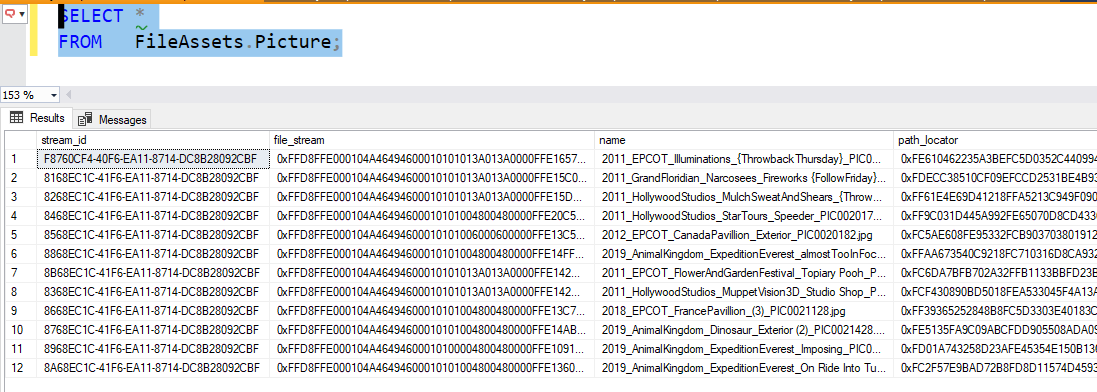This screenshot has width=1097, height=392.
Task: Select stream_id cell 8168EC1C-41F6-EA11-8714-DC8B28092CBF
Action: (153, 178)
